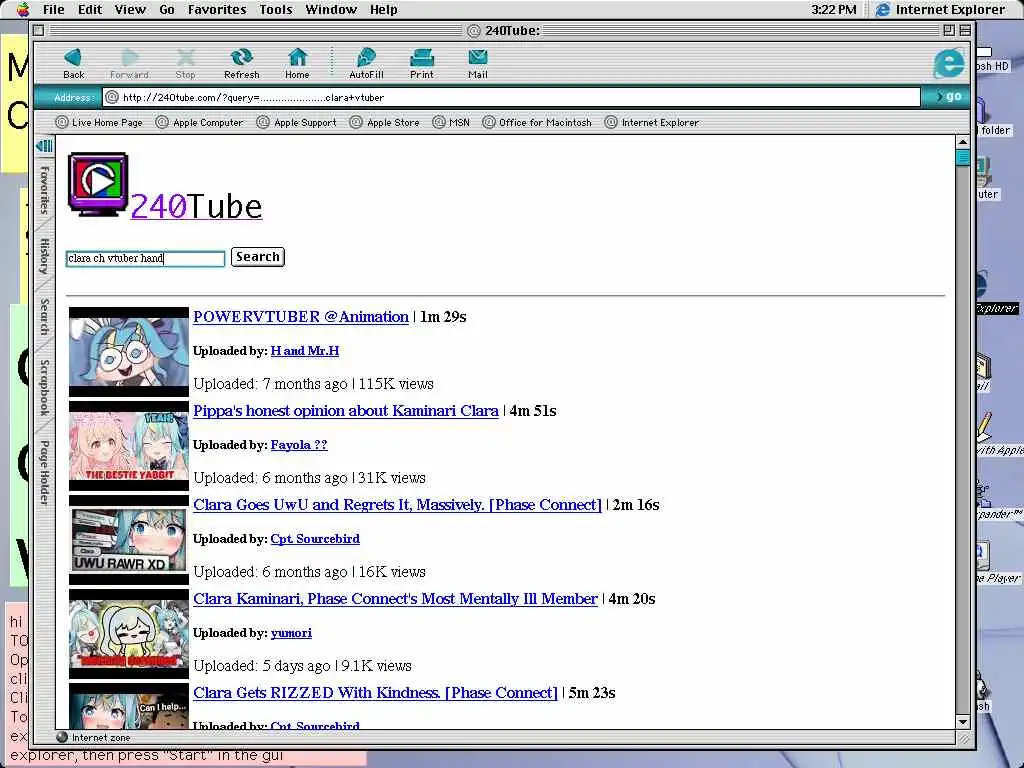Open Clara Gets RIZZED video link
The height and width of the screenshot is (768, 1024).
pos(376,693)
